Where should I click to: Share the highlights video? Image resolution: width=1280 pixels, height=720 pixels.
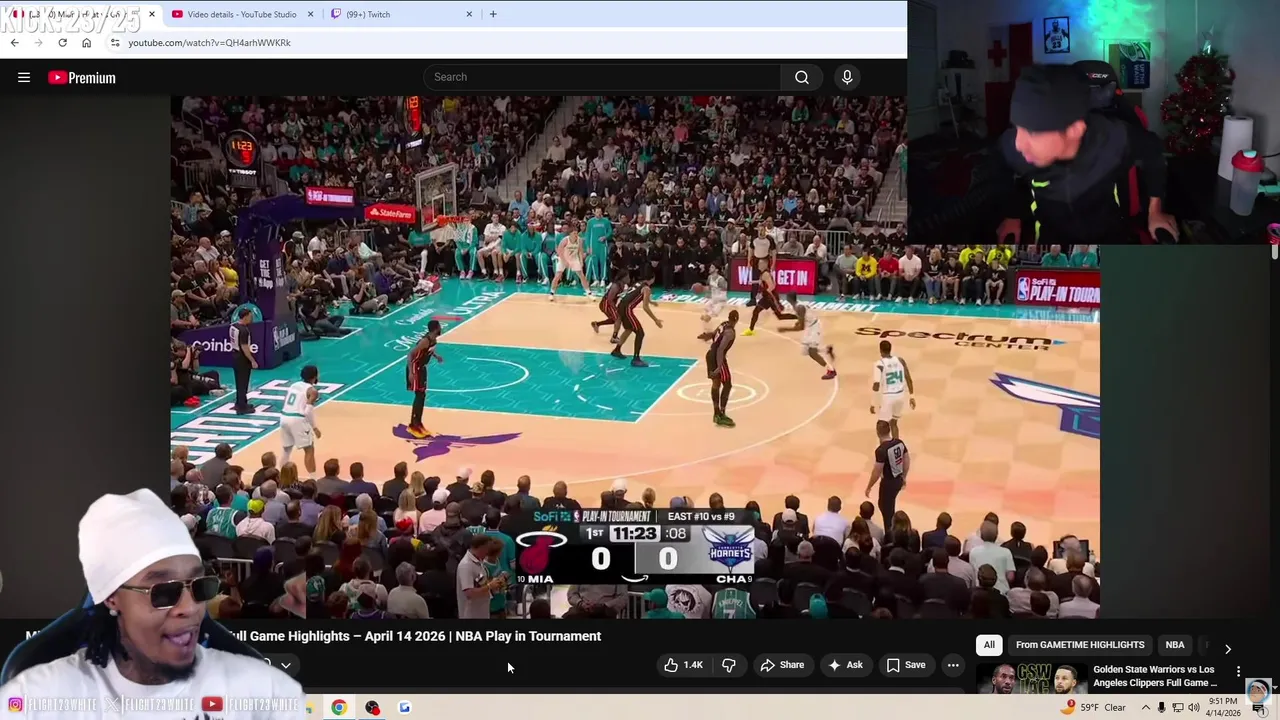click(x=781, y=665)
